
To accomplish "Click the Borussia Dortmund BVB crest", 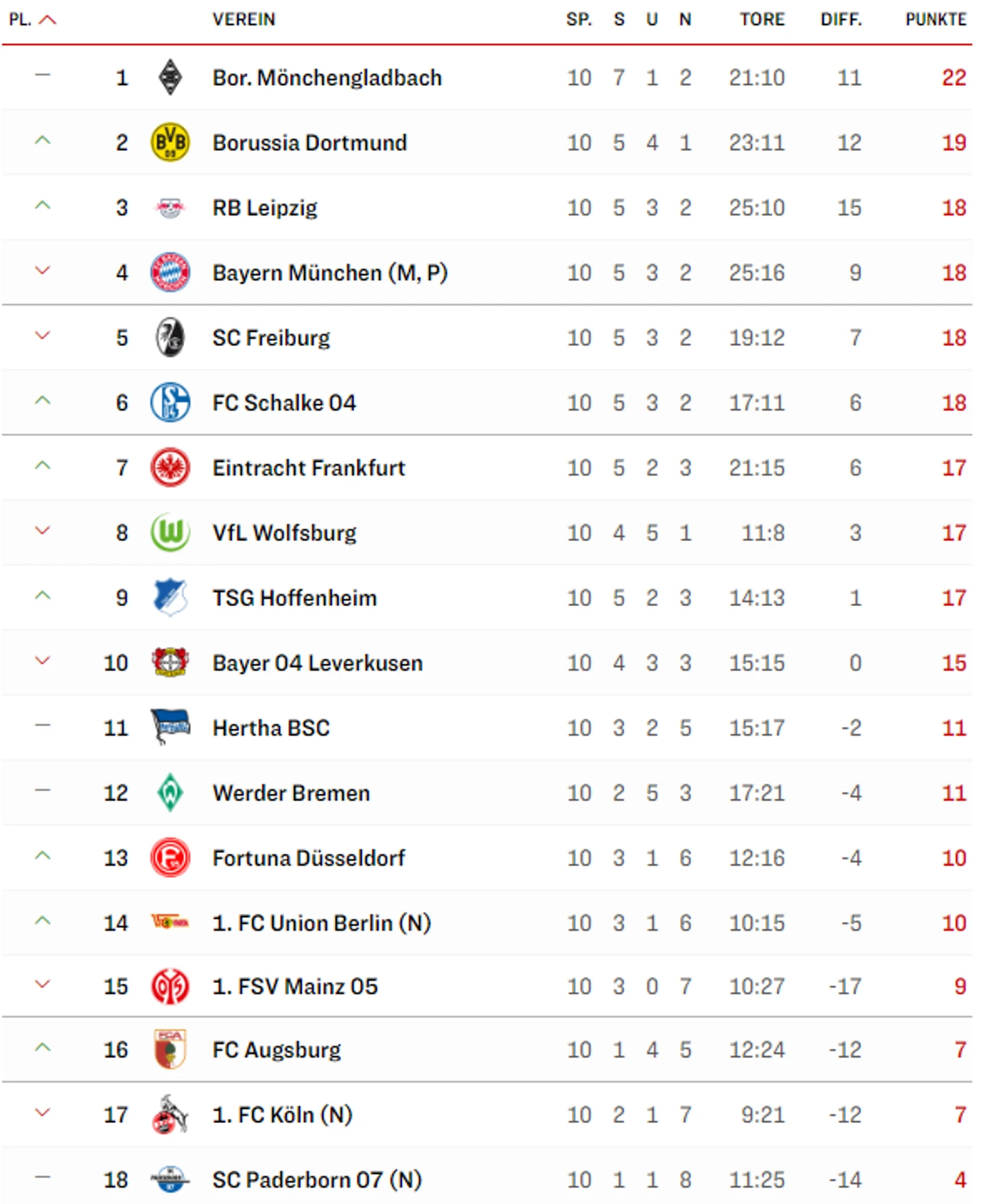I will tap(170, 143).
